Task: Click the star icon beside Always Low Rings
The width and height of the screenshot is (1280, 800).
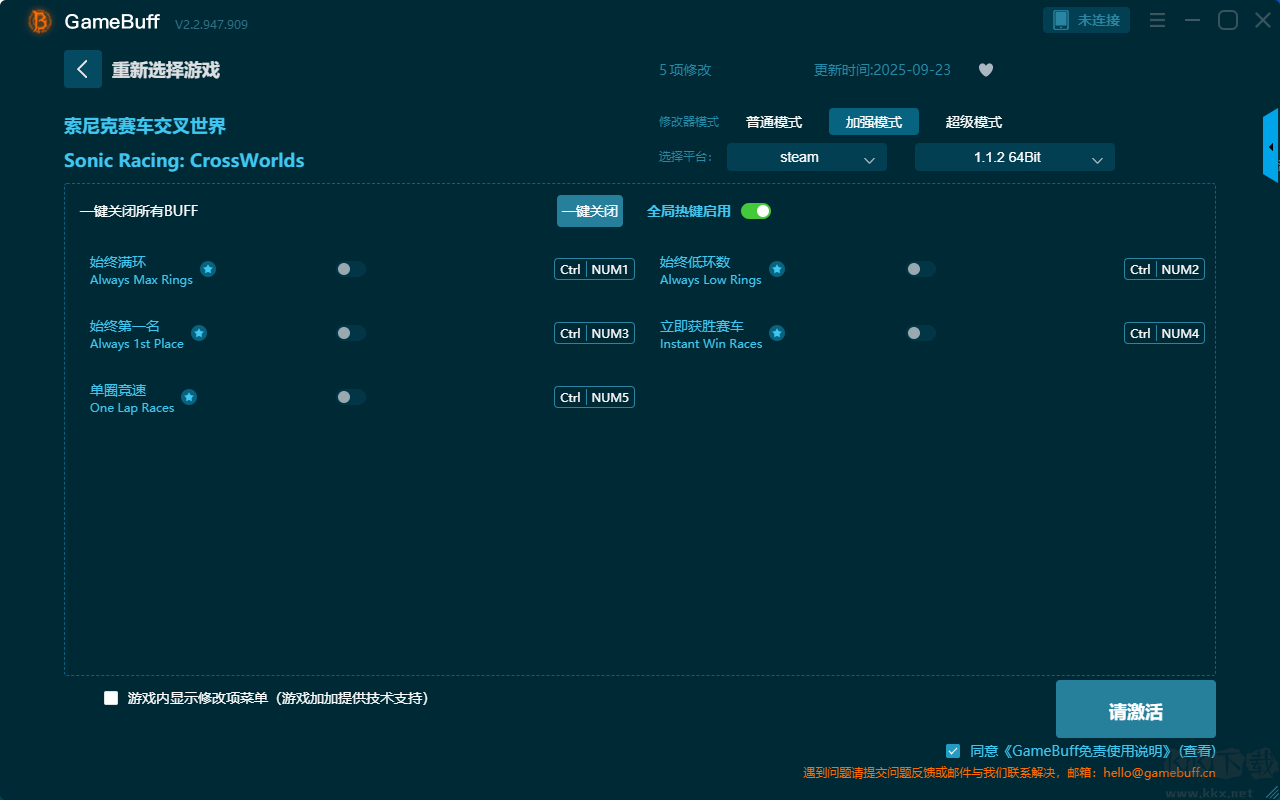Action: coord(777,269)
